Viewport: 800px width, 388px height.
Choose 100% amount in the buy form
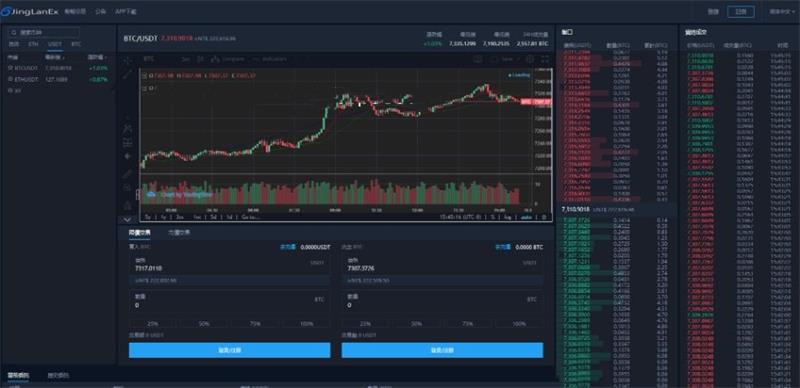pos(307,324)
